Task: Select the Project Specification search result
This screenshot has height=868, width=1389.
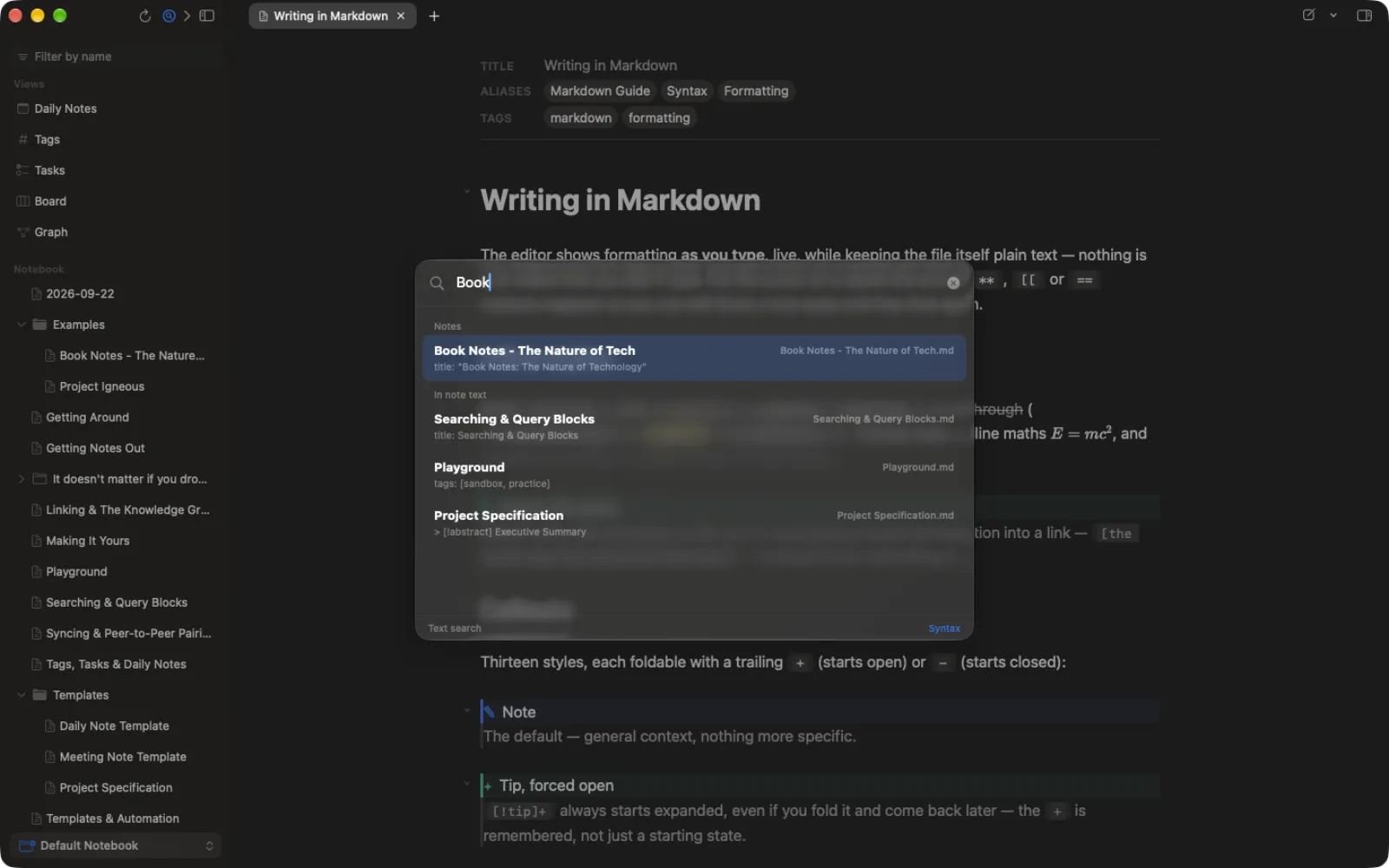Action: point(694,523)
